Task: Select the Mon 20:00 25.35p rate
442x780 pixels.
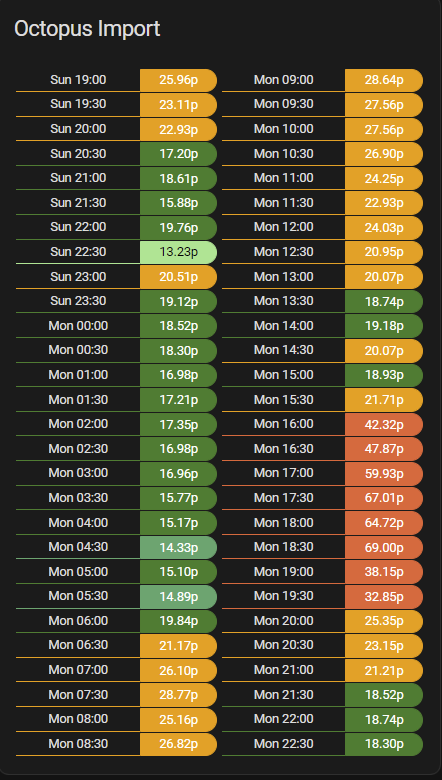Action: point(384,621)
